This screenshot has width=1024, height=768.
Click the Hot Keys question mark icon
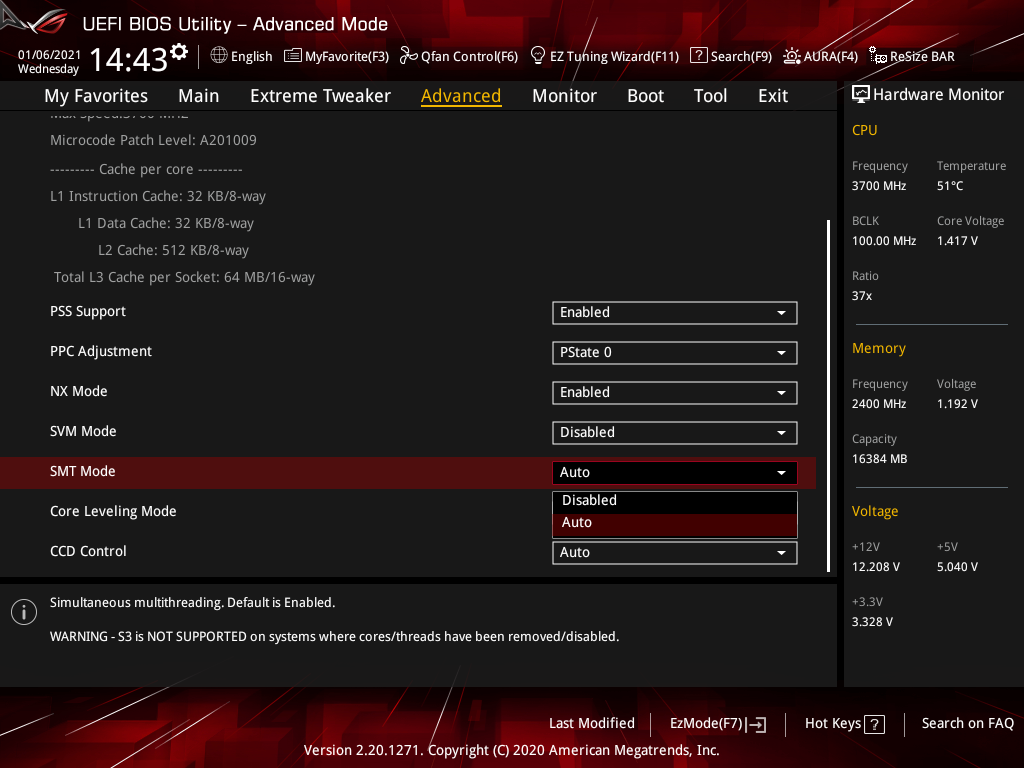[874, 724]
